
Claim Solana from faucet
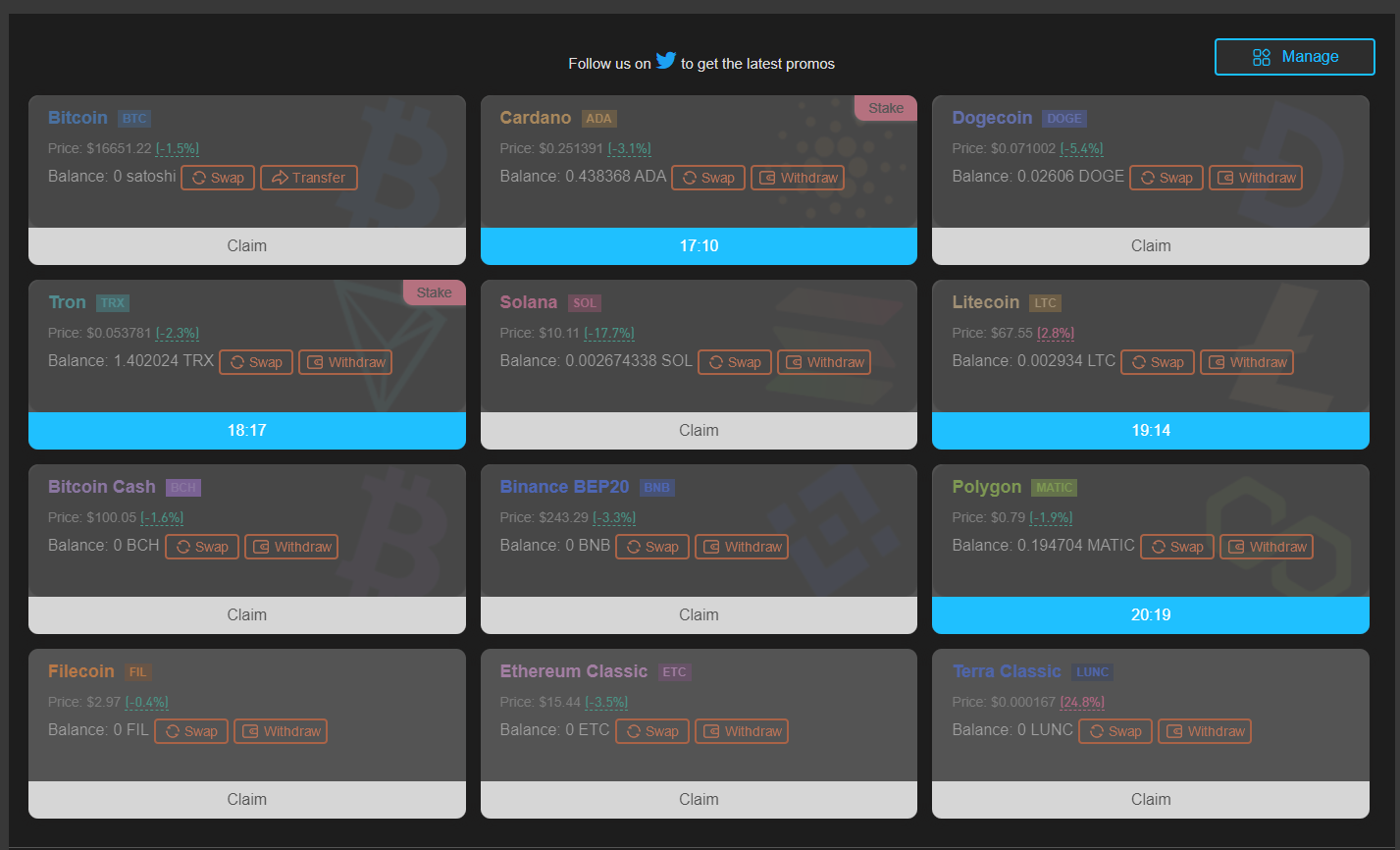pyautogui.click(x=699, y=431)
